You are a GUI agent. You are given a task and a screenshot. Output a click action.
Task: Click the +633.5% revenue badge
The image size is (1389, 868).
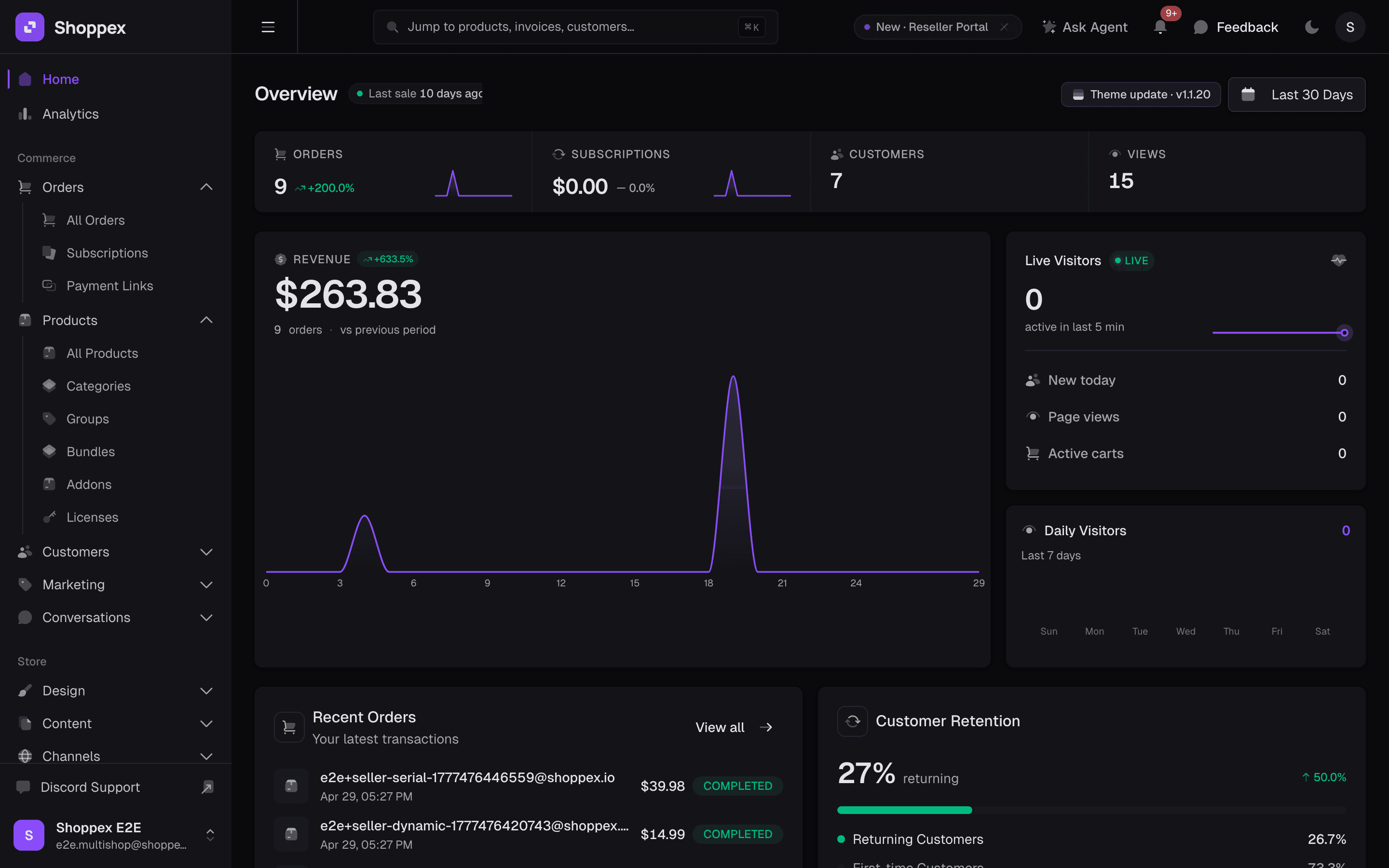(x=388, y=259)
